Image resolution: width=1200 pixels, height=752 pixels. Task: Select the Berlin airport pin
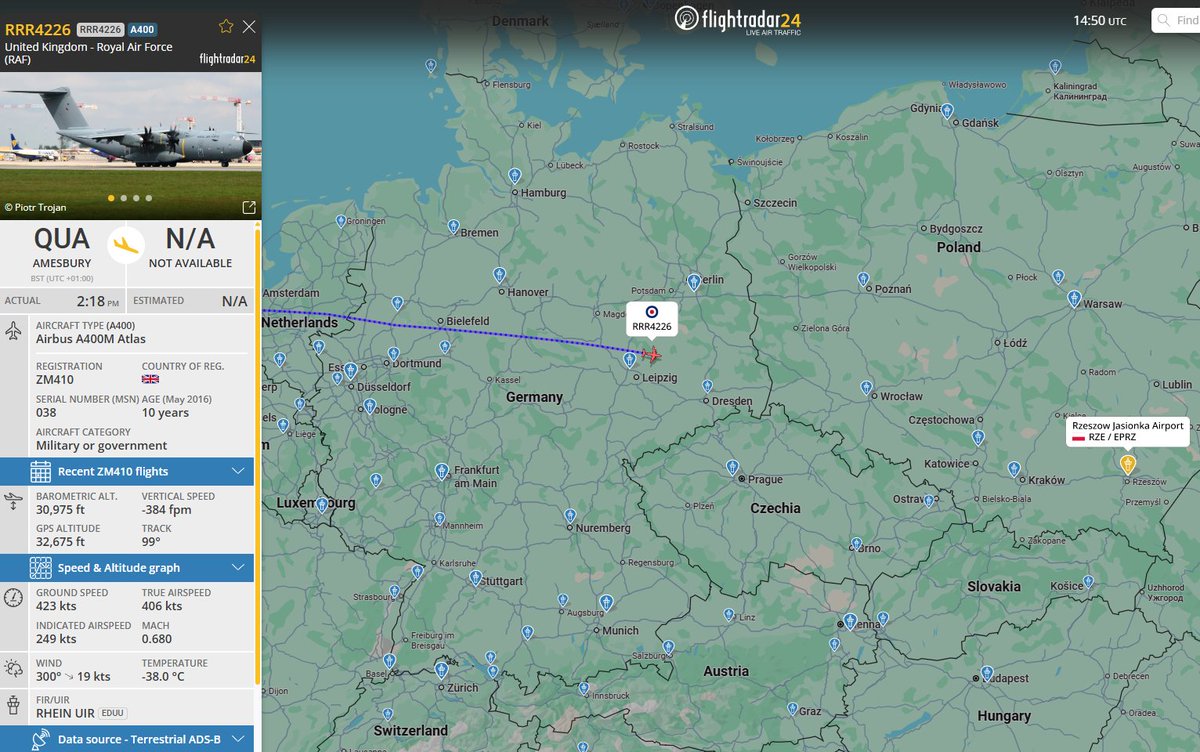coord(694,283)
